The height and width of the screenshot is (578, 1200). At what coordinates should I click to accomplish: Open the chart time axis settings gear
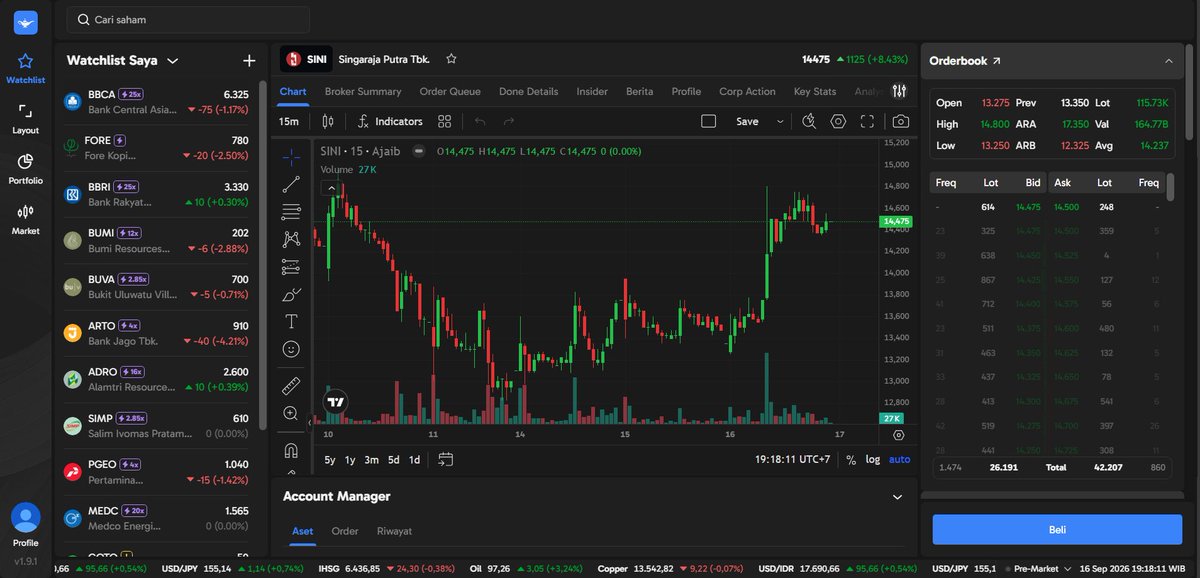[898, 435]
